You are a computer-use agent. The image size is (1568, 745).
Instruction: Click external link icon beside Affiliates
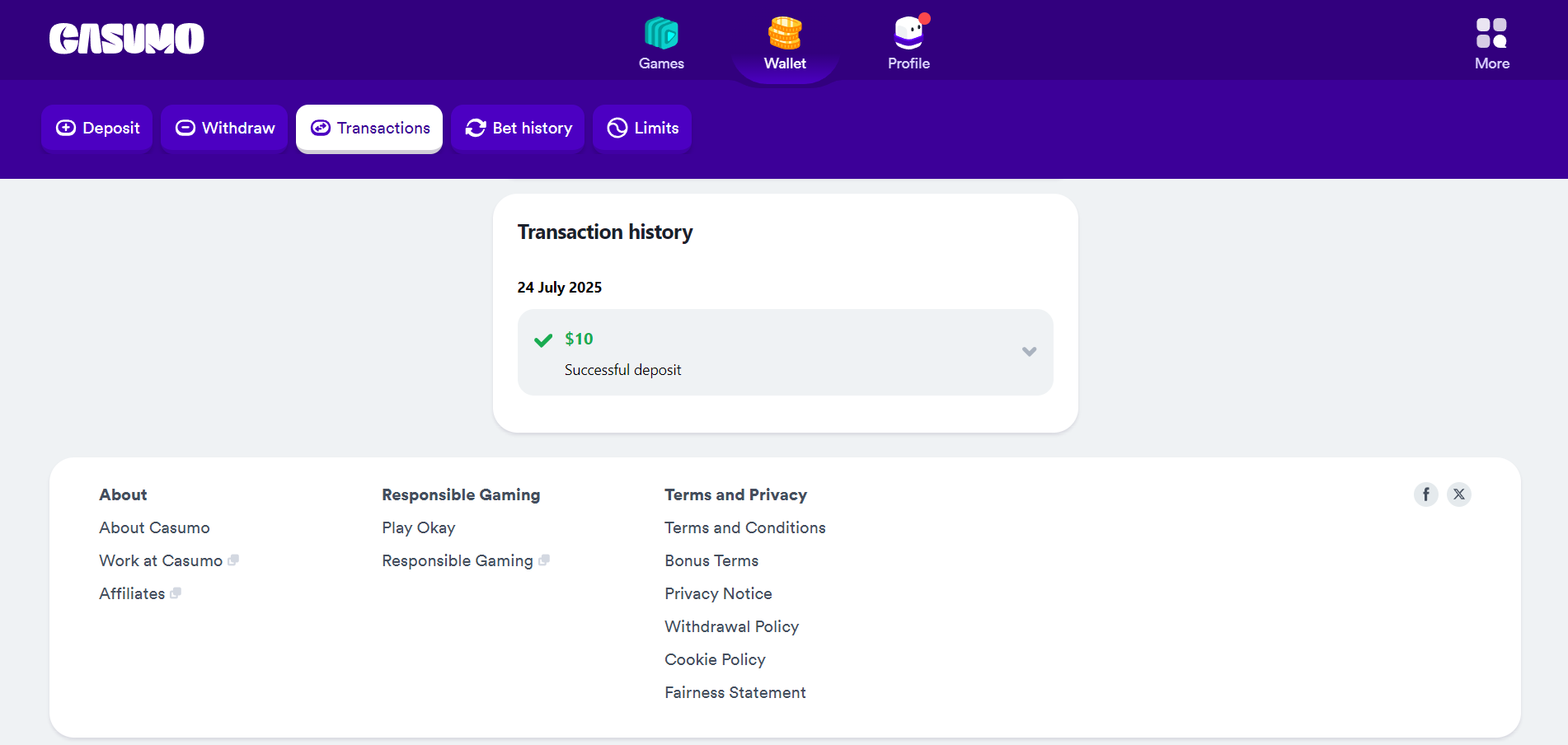tap(176, 593)
